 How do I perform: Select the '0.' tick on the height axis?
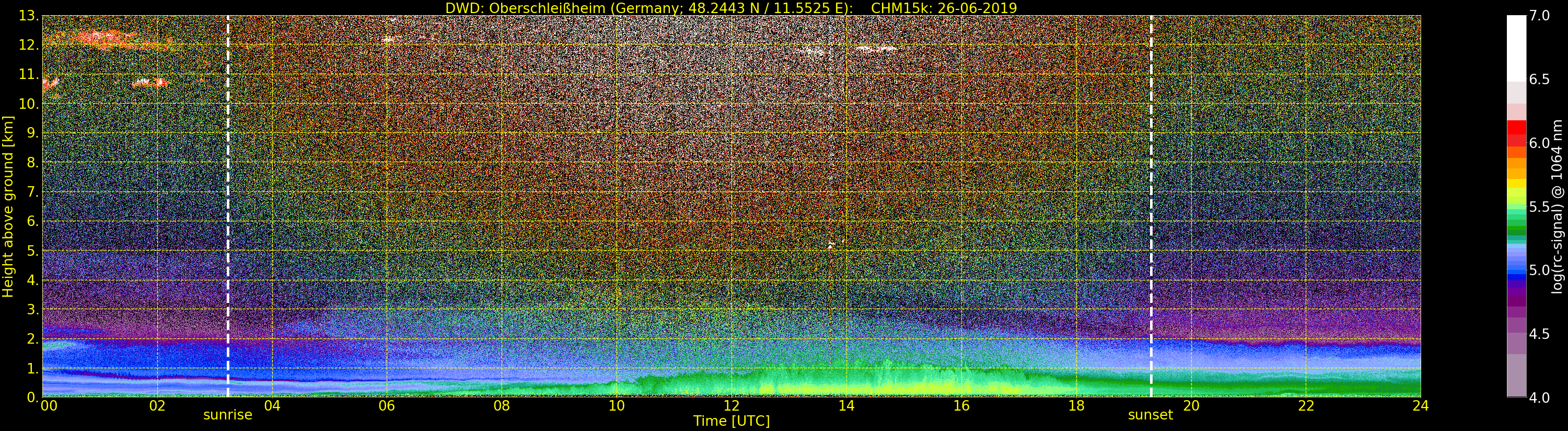coord(33,398)
